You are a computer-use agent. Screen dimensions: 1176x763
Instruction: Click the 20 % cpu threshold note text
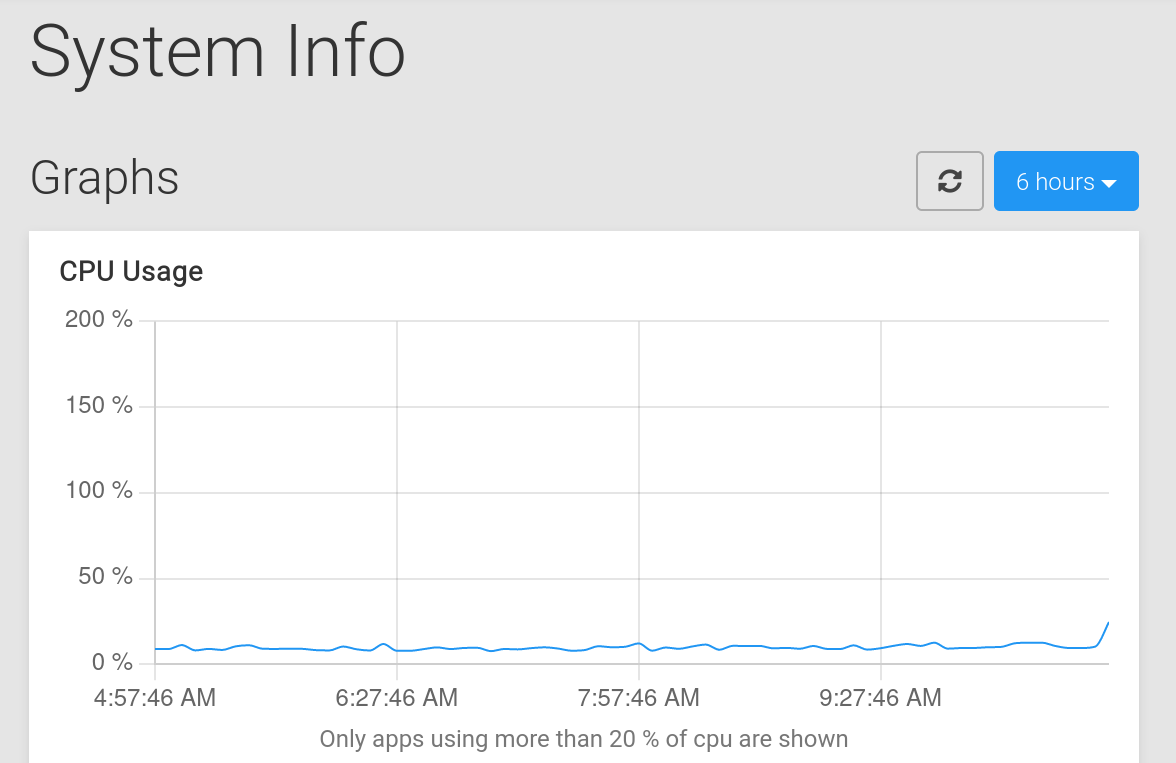pyautogui.click(x=583, y=739)
